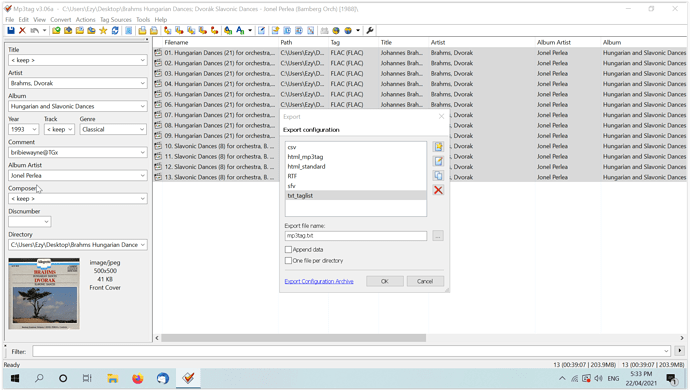
Task: Open the Convert menu
Action: pos(61,20)
